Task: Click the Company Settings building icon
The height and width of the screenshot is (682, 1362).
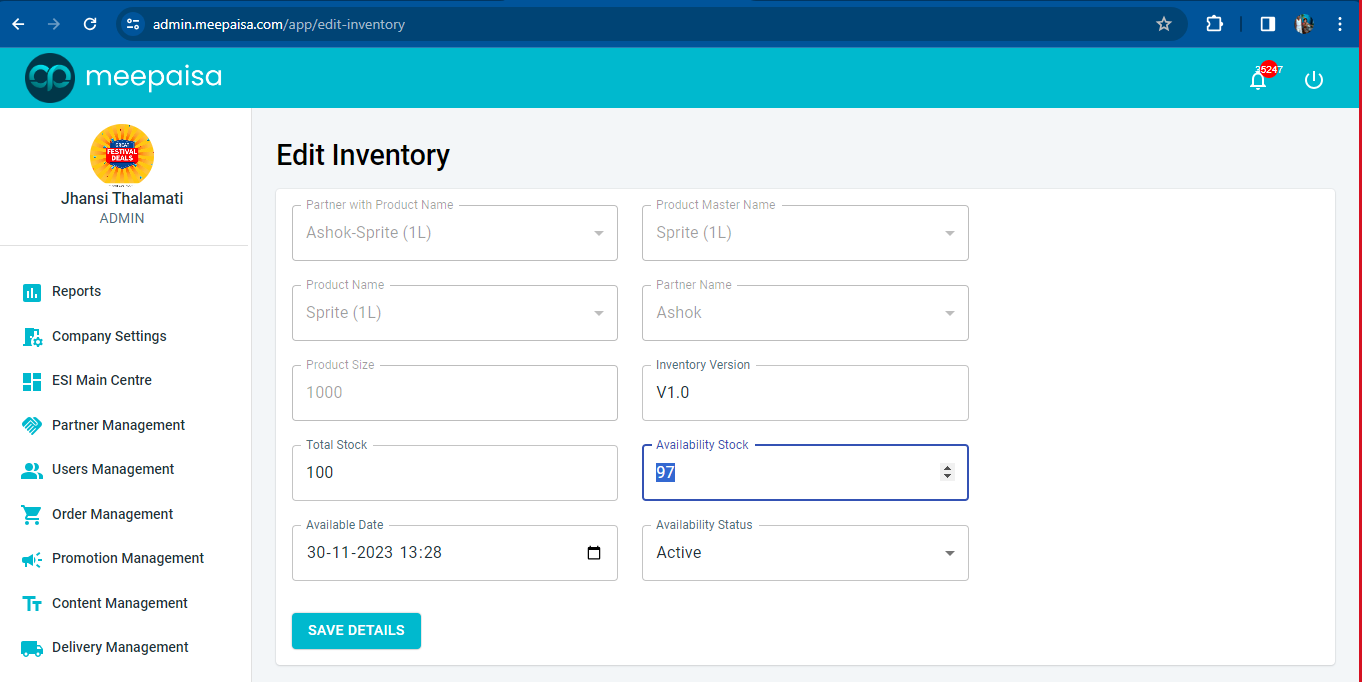Action: coord(32,337)
